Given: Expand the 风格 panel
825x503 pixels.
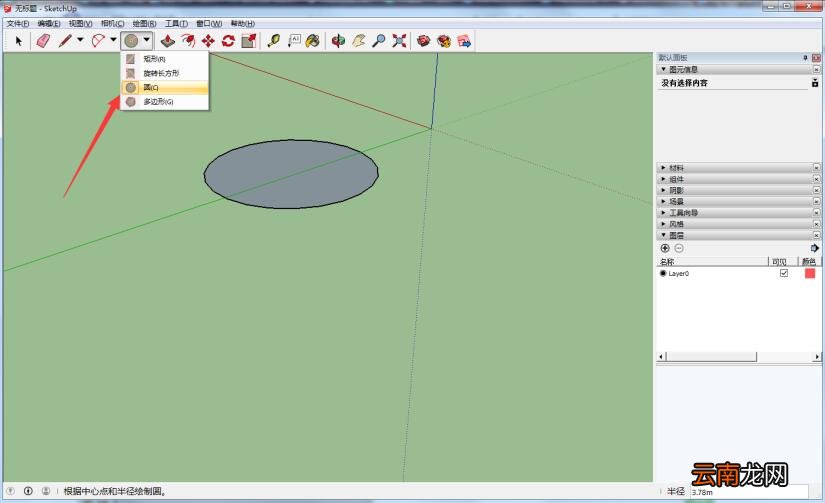Looking at the screenshot, I should coord(739,224).
